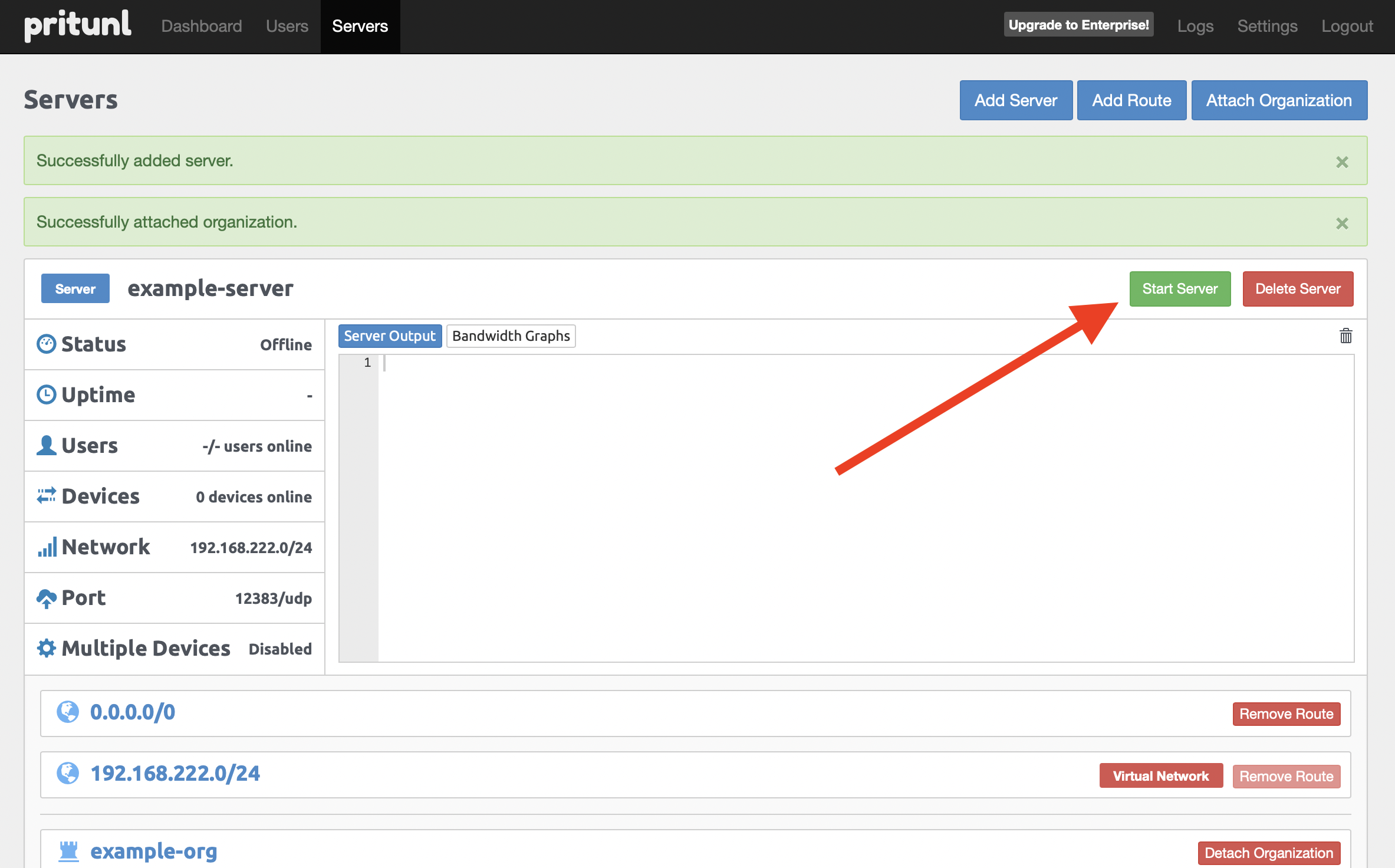Click the Devices network icon

pos(46,496)
